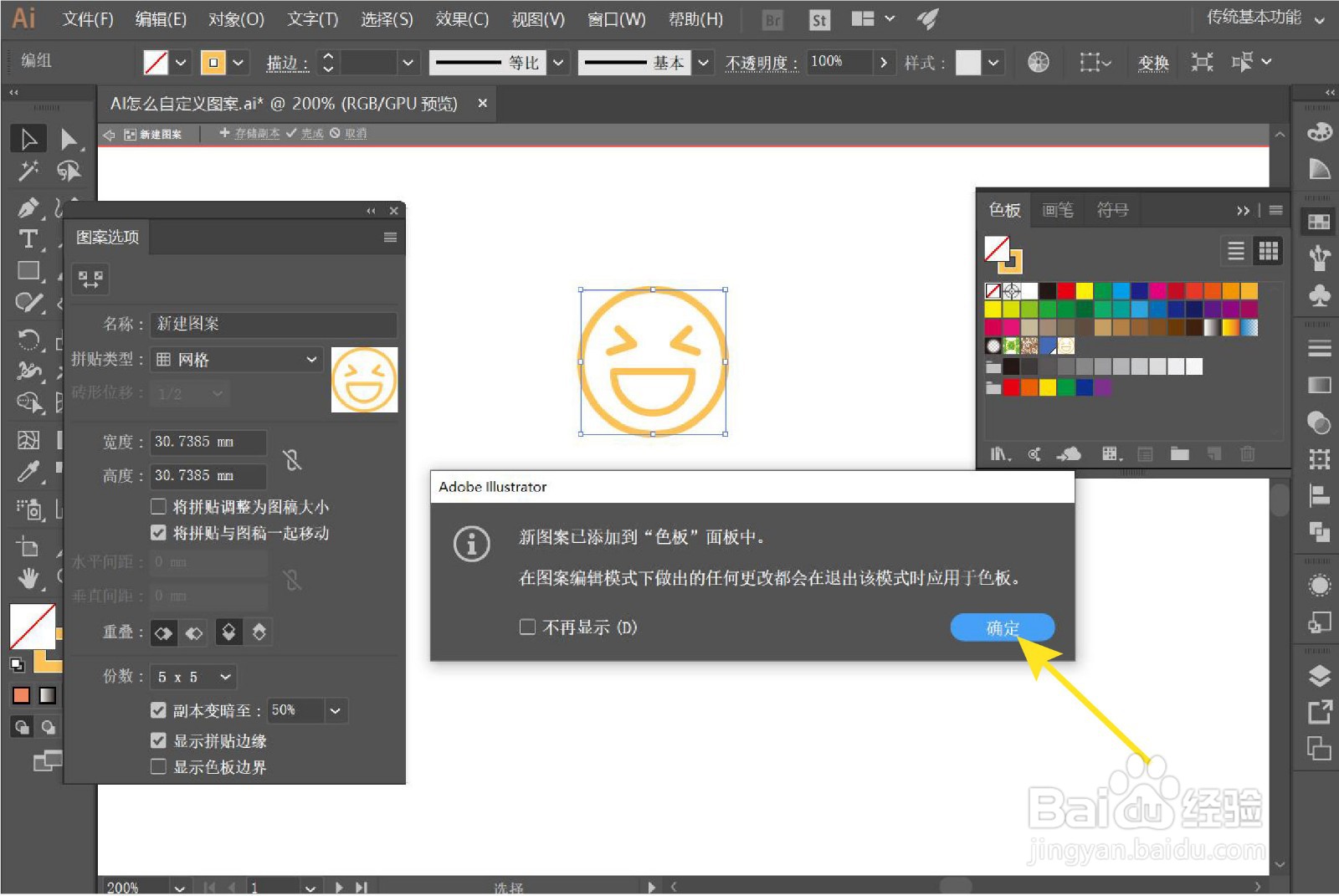Image resolution: width=1339 pixels, height=896 pixels.
Task: Pick the Eyedropper tool
Action: click(28, 473)
